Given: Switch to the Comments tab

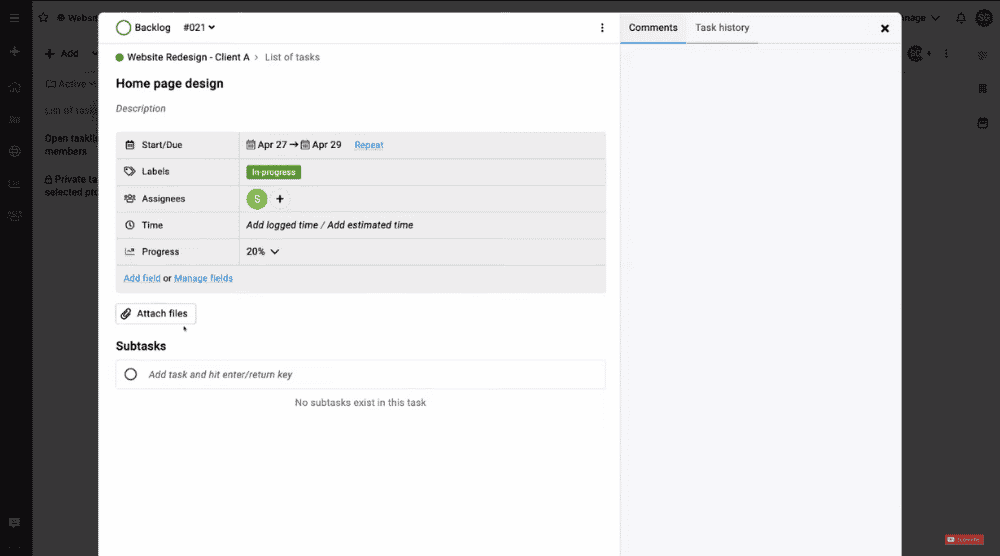Looking at the screenshot, I should pyautogui.click(x=653, y=27).
